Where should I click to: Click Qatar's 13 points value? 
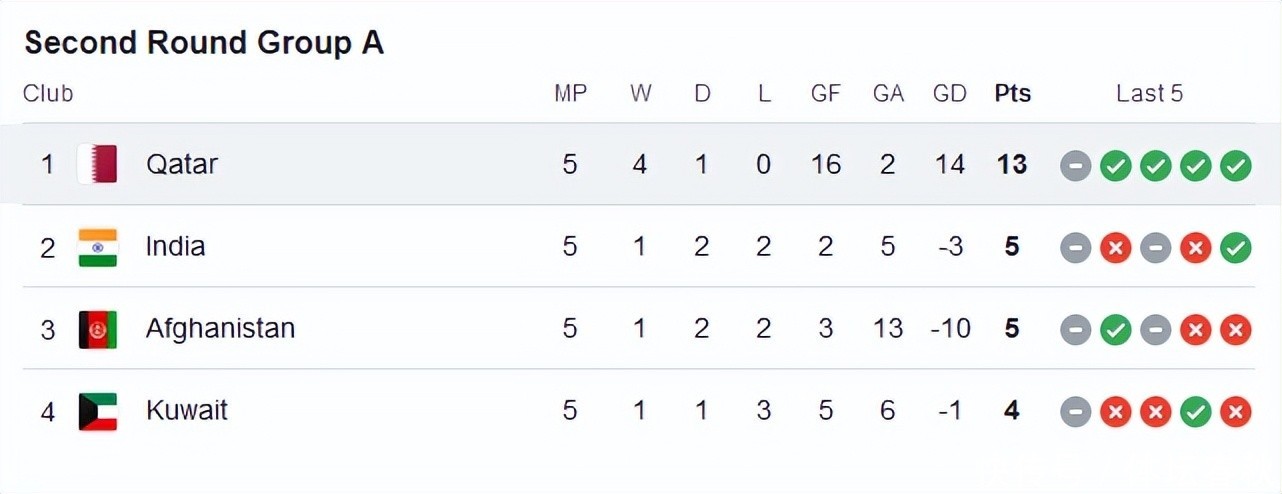[x=1012, y=164]
